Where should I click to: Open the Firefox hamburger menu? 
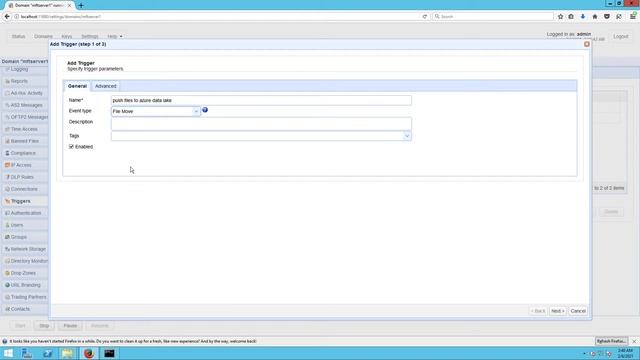632,17
